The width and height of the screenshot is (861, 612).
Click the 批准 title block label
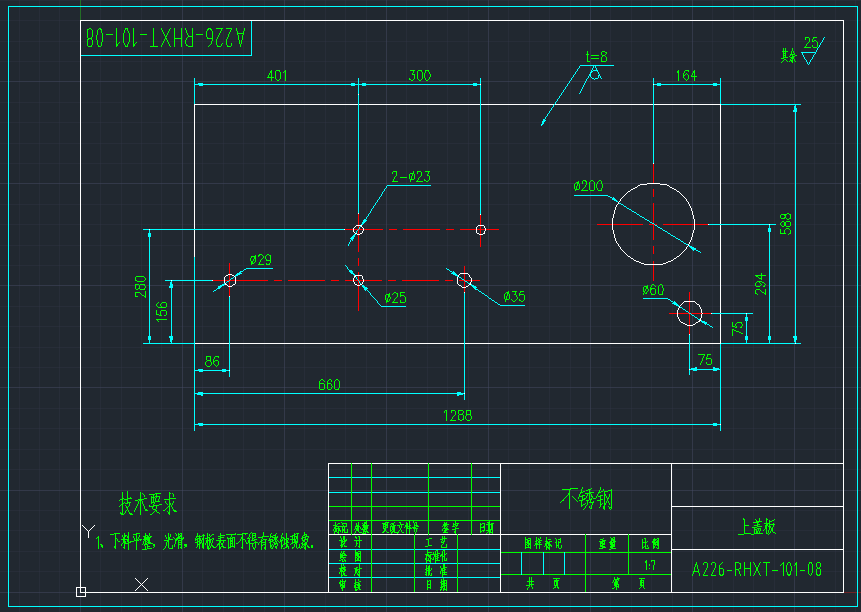pos(437,571)
